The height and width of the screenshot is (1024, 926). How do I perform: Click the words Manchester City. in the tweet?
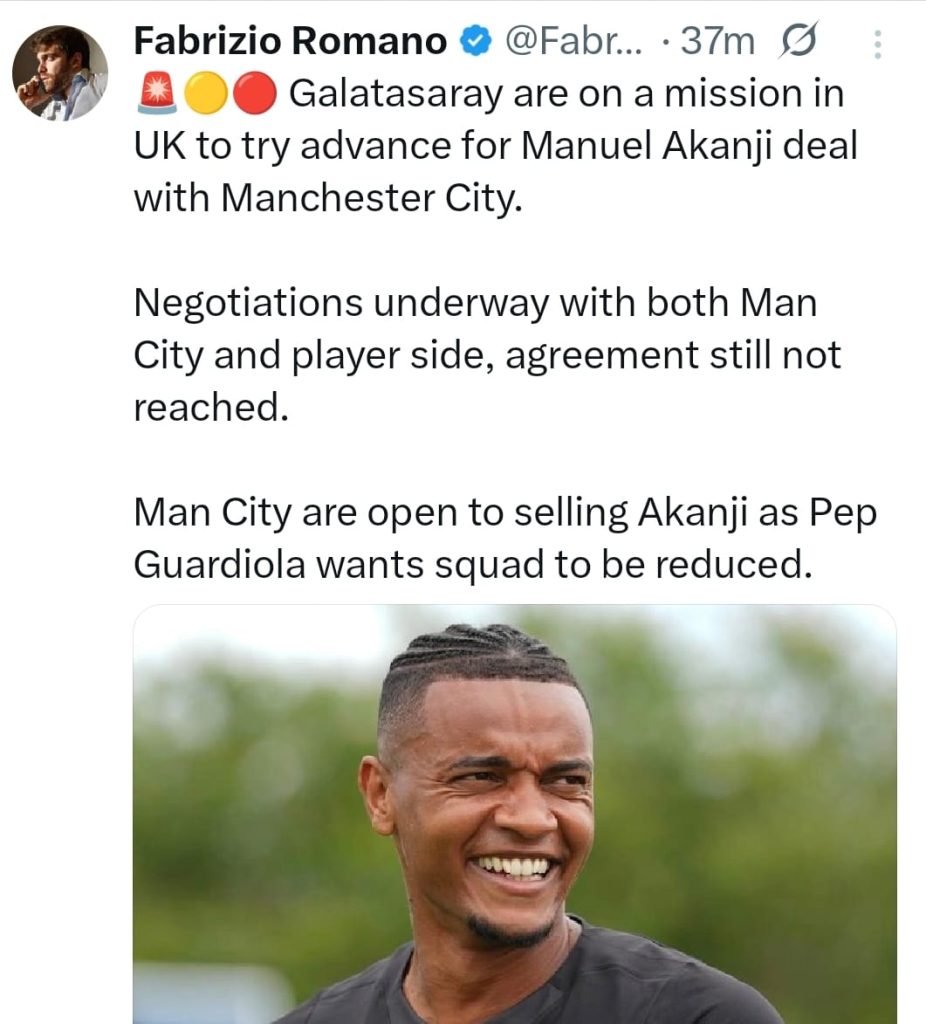pos(372,198)
